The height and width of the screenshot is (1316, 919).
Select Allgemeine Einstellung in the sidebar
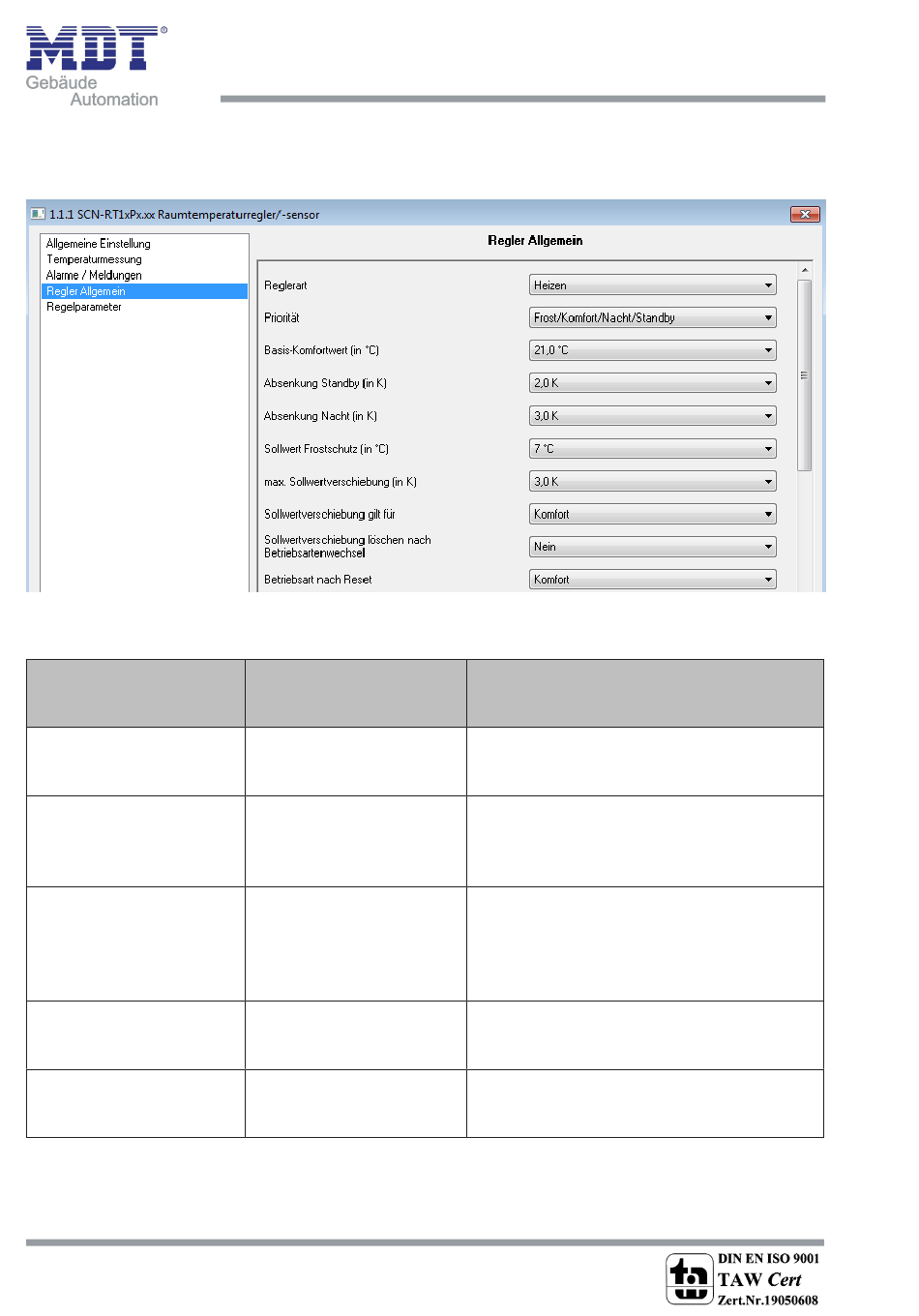(99, 244)
